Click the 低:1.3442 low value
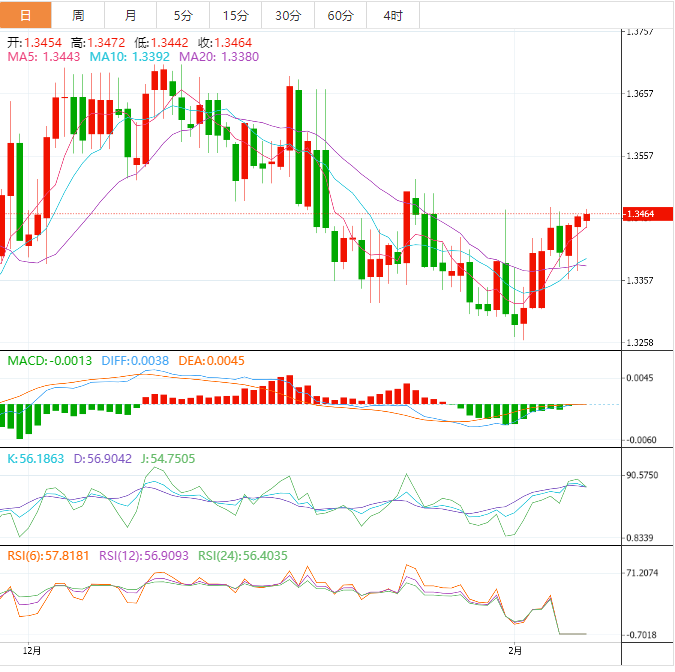This screenshot has width=675, height=672. tap(161, 43)
